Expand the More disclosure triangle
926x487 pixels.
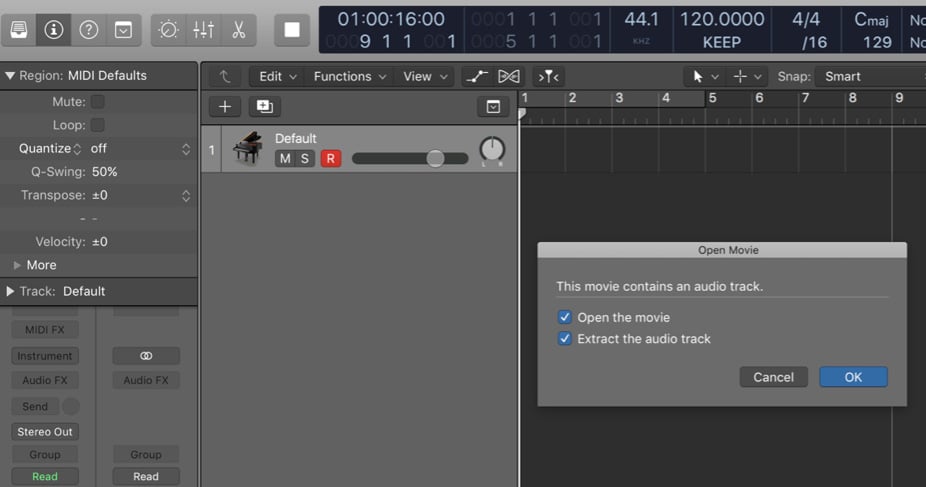[17, 265]
